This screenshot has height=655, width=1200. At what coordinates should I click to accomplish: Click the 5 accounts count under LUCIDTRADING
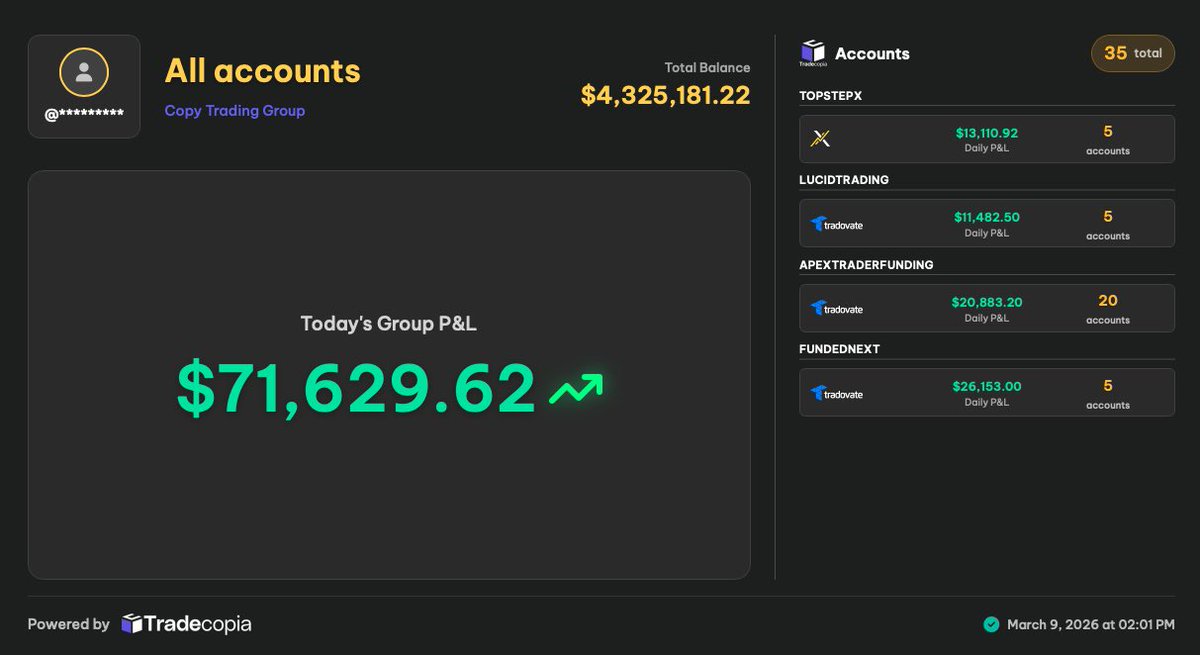tap(1108, 225)
